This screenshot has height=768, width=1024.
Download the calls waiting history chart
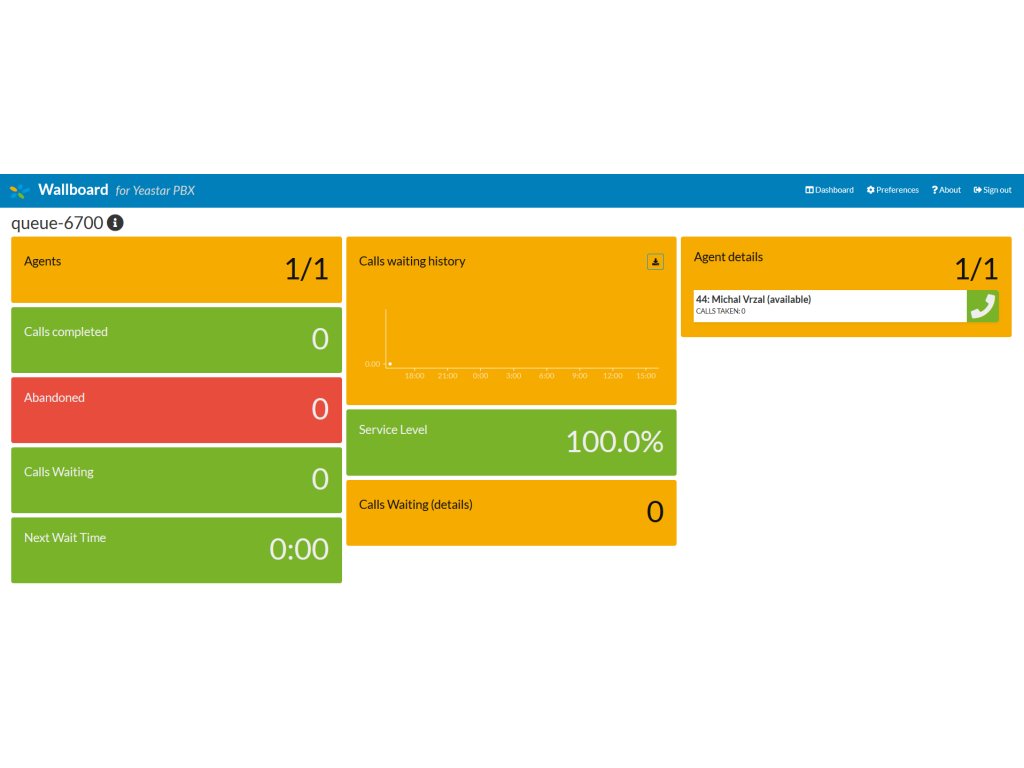click(655, 262)
